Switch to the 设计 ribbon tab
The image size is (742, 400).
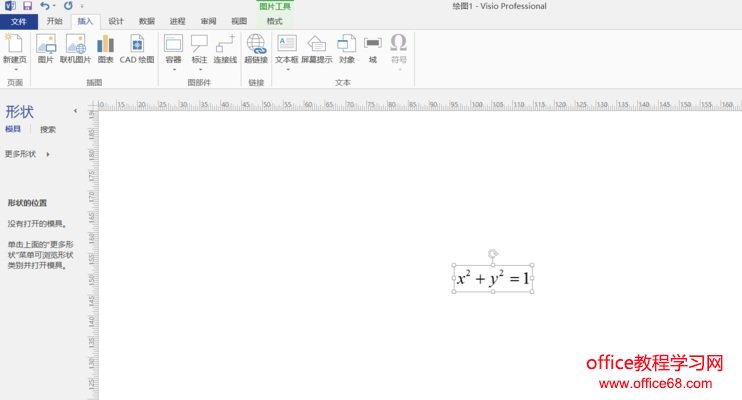pos(116,21)
